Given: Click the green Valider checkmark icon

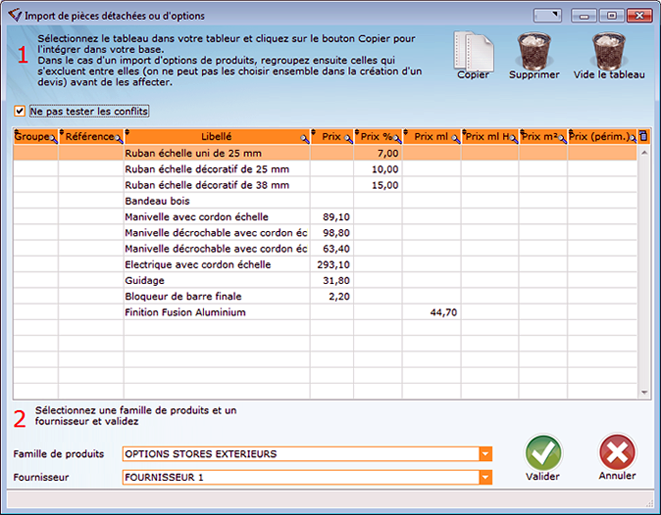Looking at the screenshot, I should point(543,453).
